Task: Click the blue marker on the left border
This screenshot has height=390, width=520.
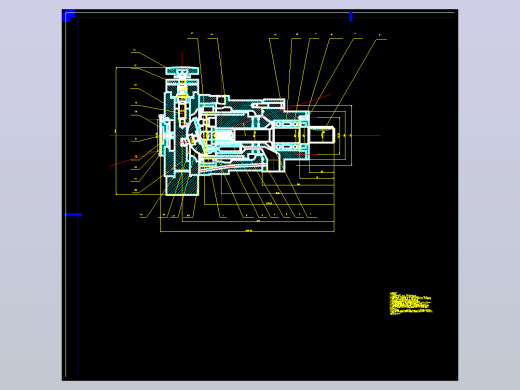Action: point(73,215)
